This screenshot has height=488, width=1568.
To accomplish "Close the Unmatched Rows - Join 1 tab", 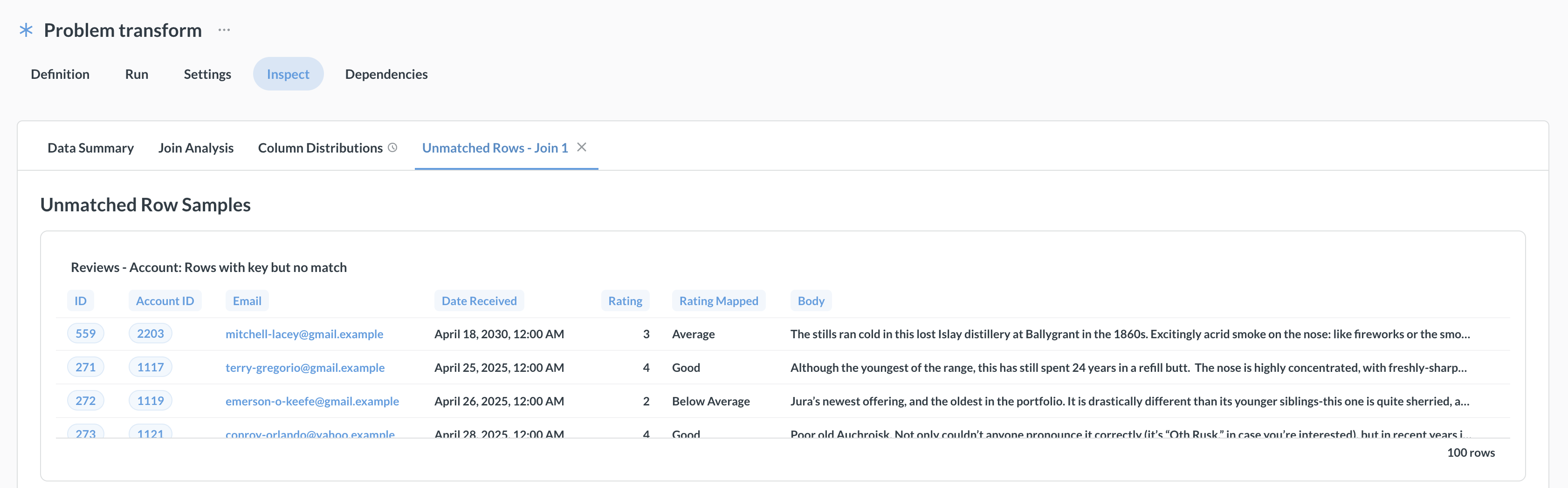I will [582, 147].
